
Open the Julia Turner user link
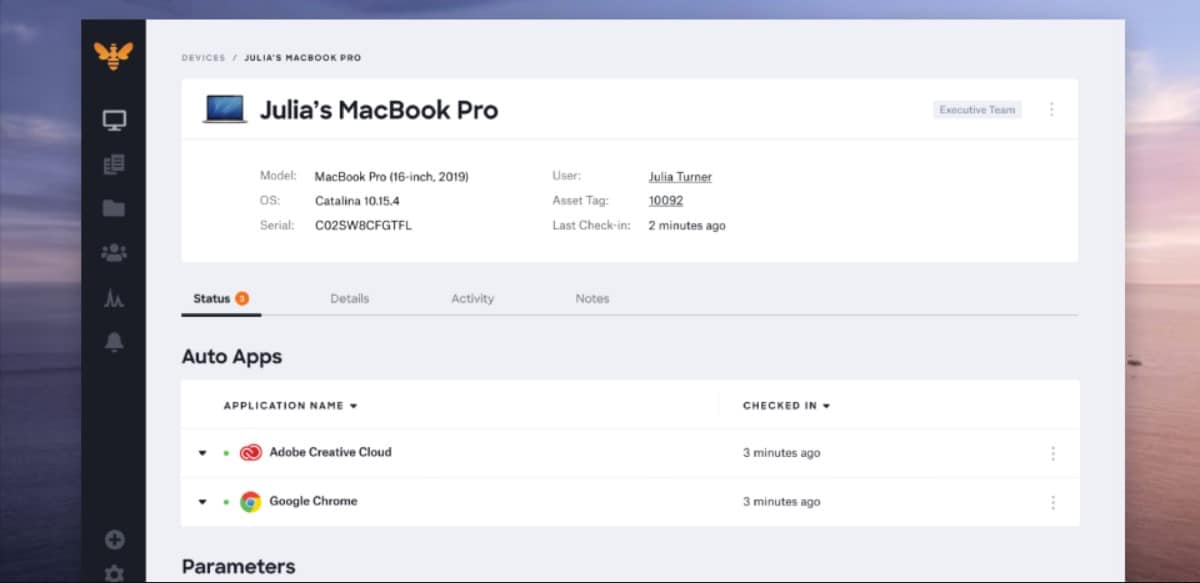point(680,177)
